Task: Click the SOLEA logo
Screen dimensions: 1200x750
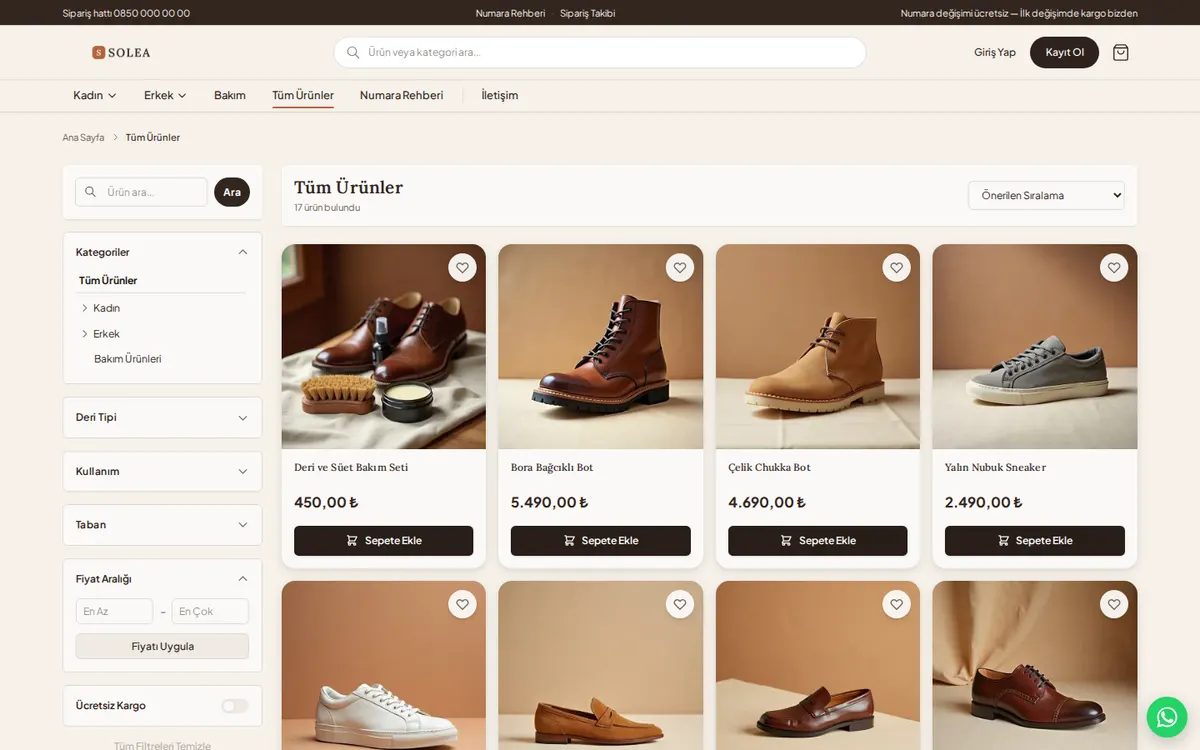Action: 121,52
